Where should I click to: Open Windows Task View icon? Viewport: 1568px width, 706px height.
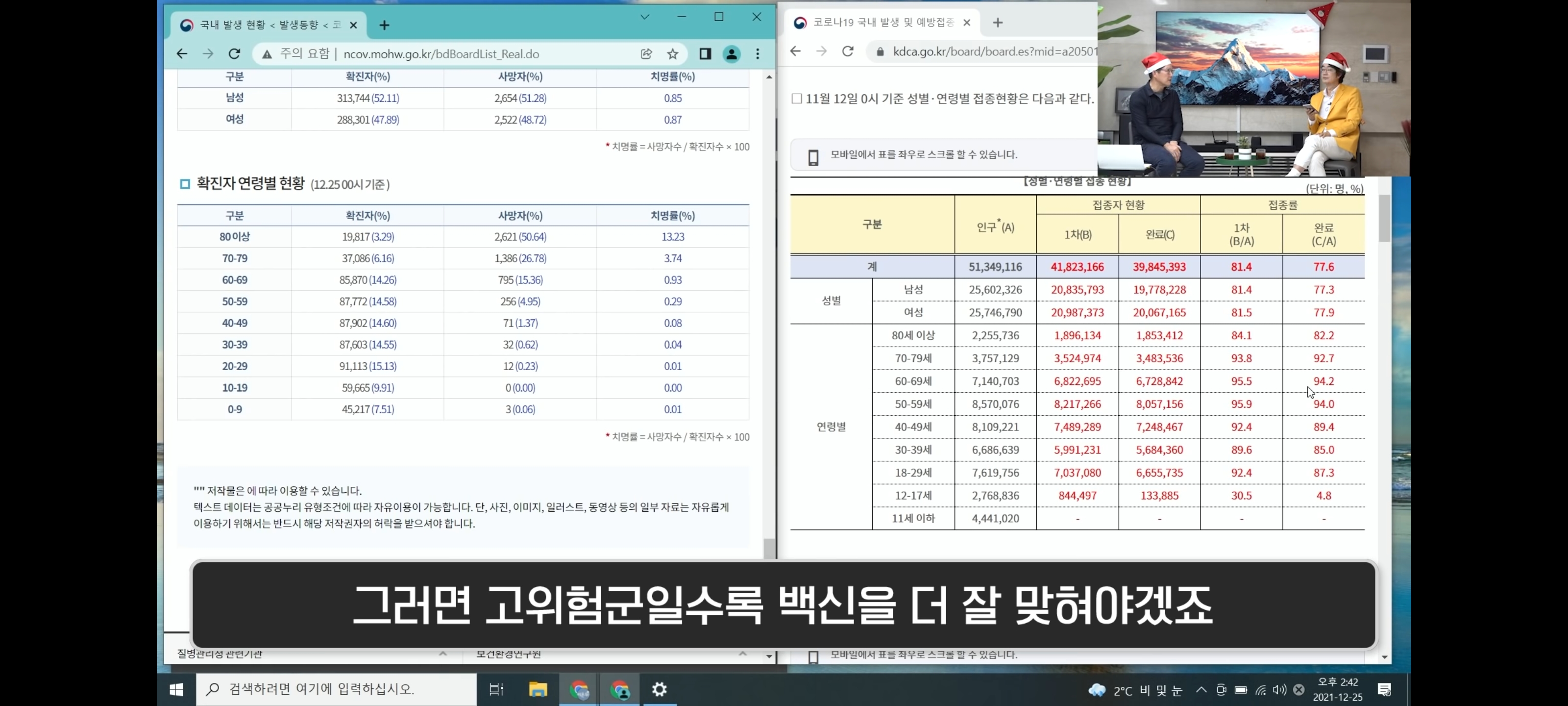[x=496, y=689]
